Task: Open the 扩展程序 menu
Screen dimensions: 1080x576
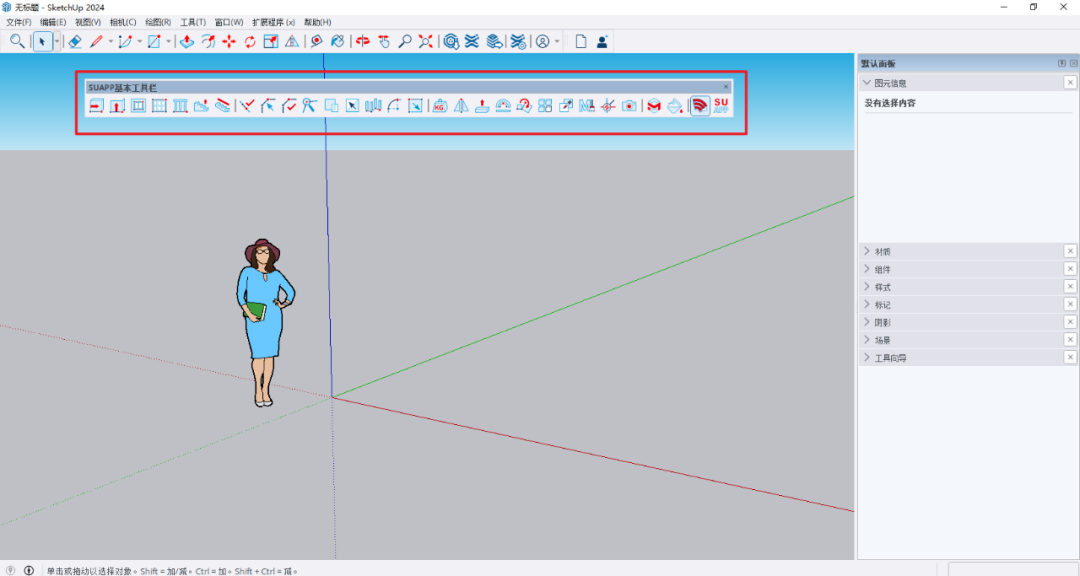Action: click(273, 22)
